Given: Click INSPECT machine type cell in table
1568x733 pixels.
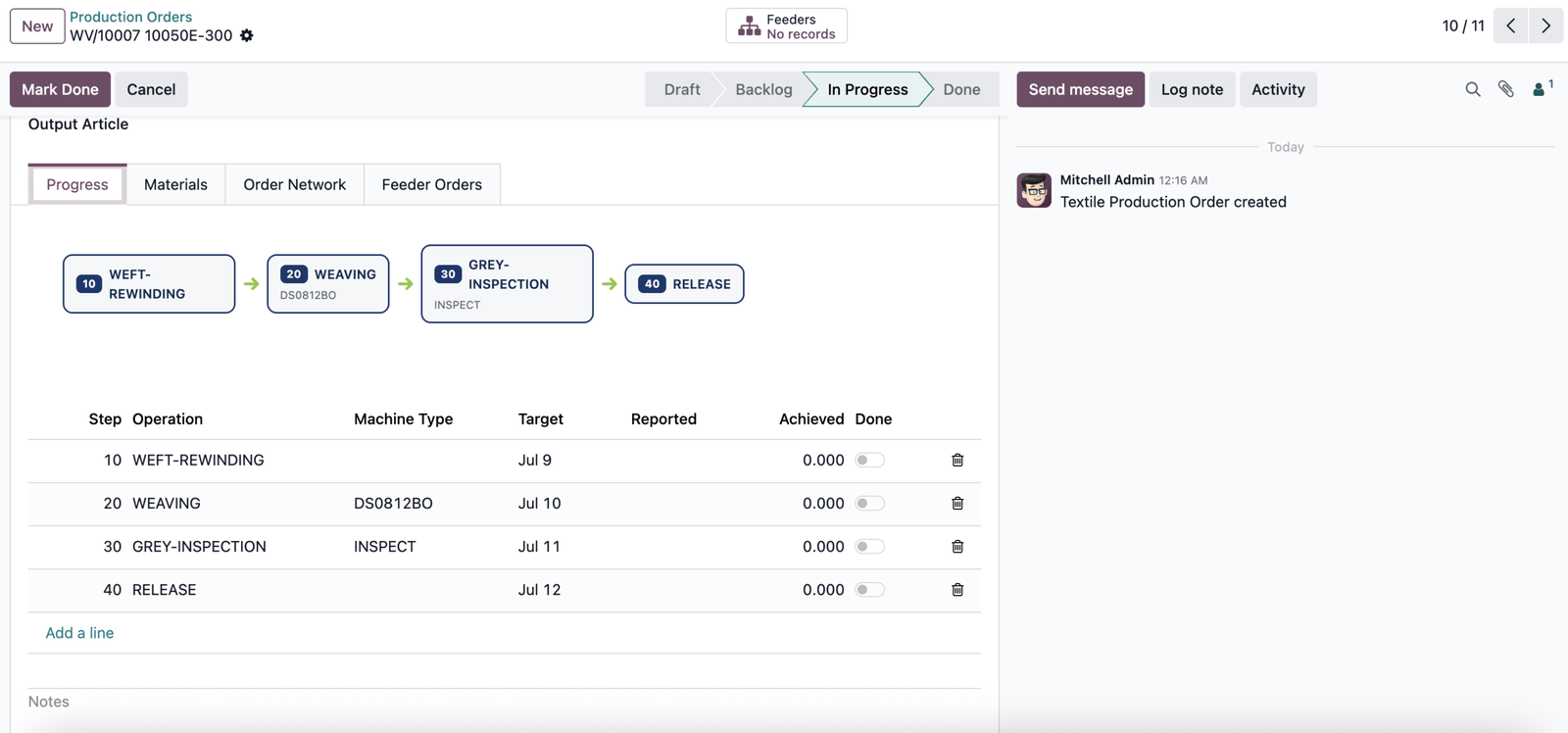Looking at the screenshot, I should click(384, 547).
